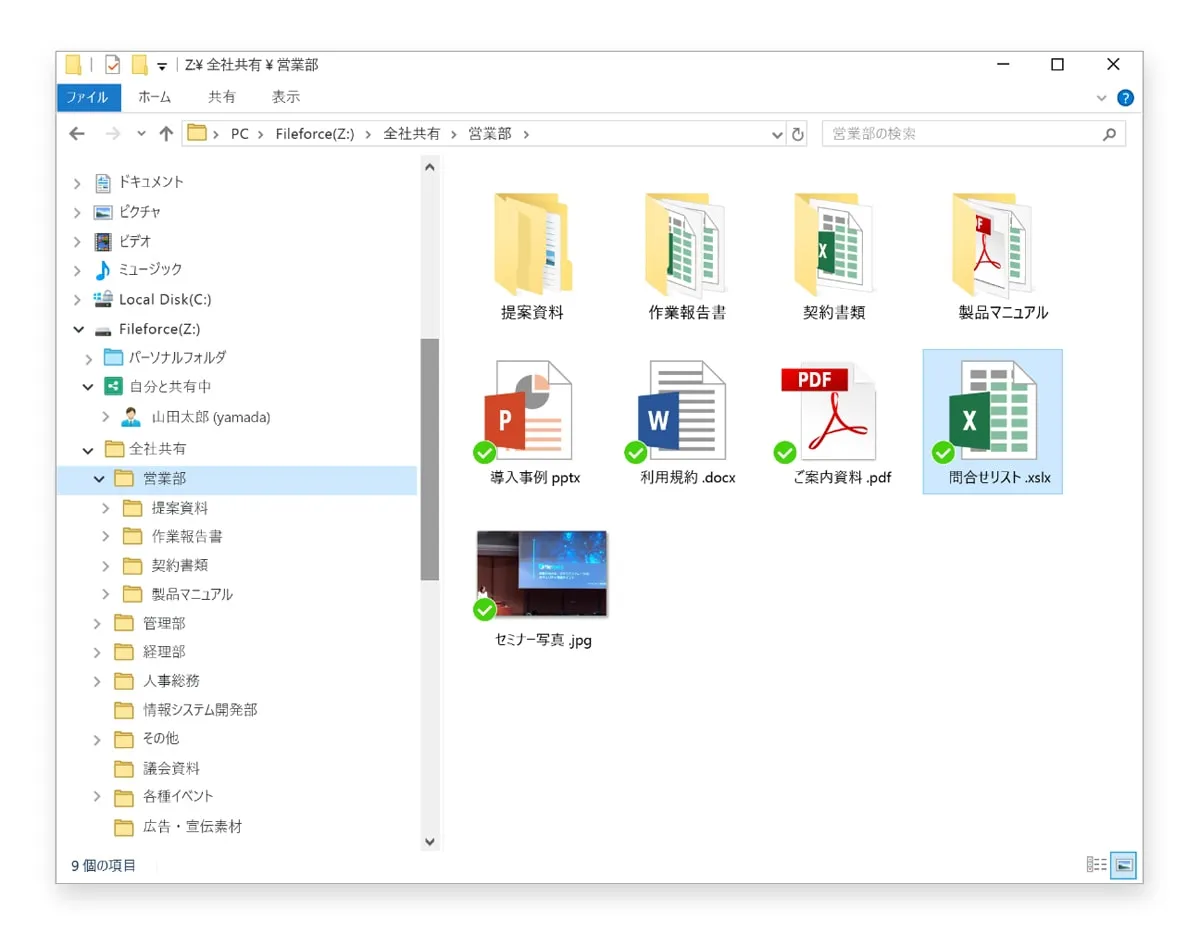
Task: Select the 問合せリスト Excel file icon
Action: pos(992,411)
